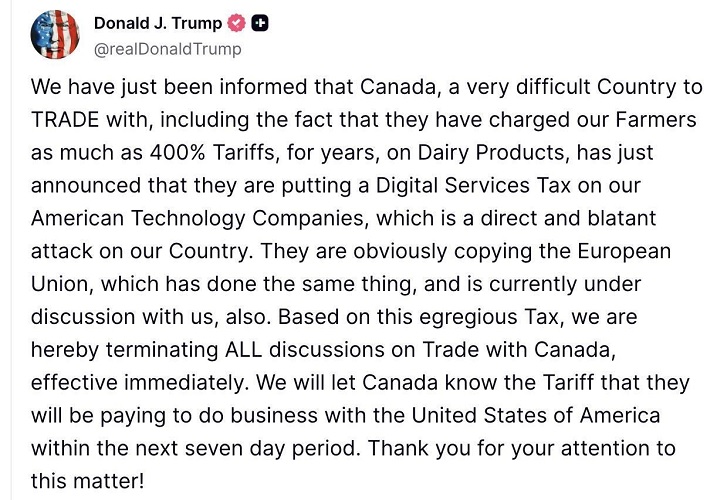Open Donald J. Trump's profile avatar

(55, 35)
